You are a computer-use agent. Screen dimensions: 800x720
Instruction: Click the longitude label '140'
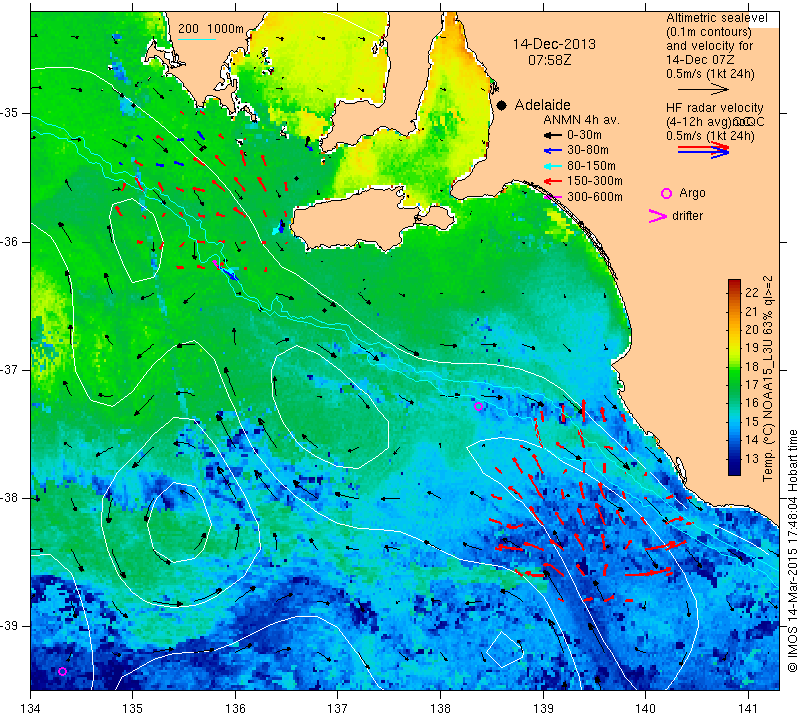tap(645, 709)
